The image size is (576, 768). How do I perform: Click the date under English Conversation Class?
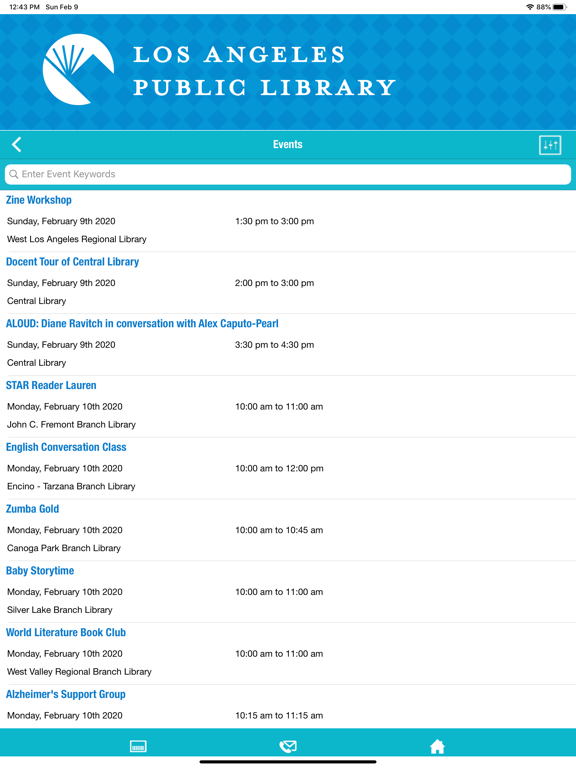(65, 468)
